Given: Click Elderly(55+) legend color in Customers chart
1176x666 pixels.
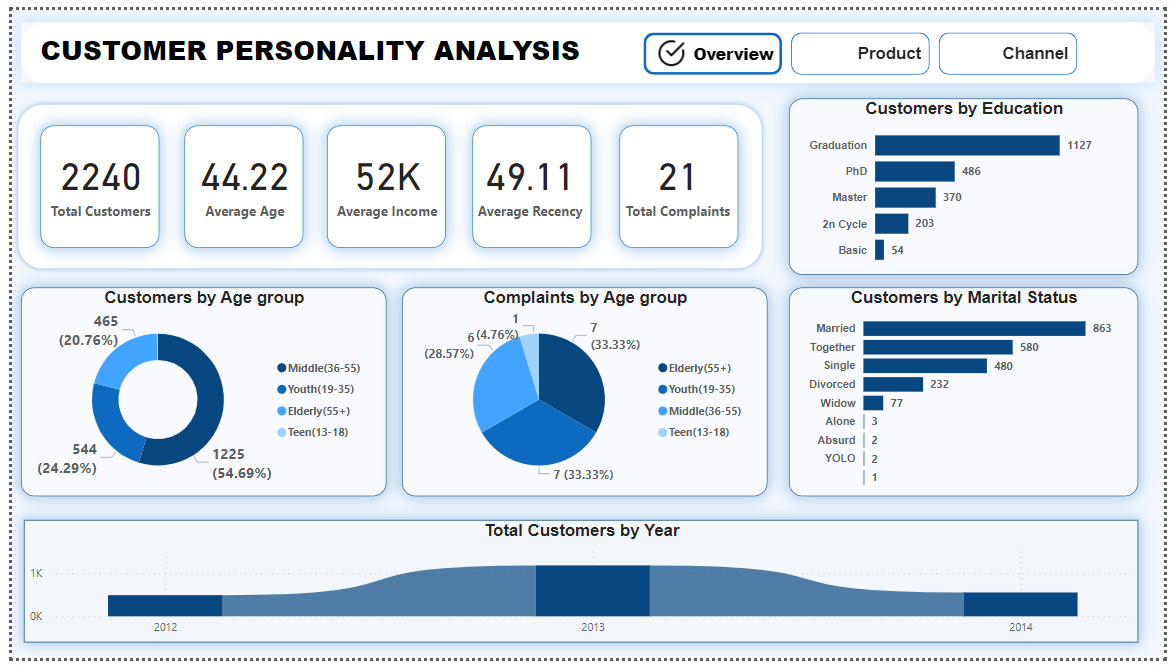Looking at the screenshot, I should coord(281,411).
